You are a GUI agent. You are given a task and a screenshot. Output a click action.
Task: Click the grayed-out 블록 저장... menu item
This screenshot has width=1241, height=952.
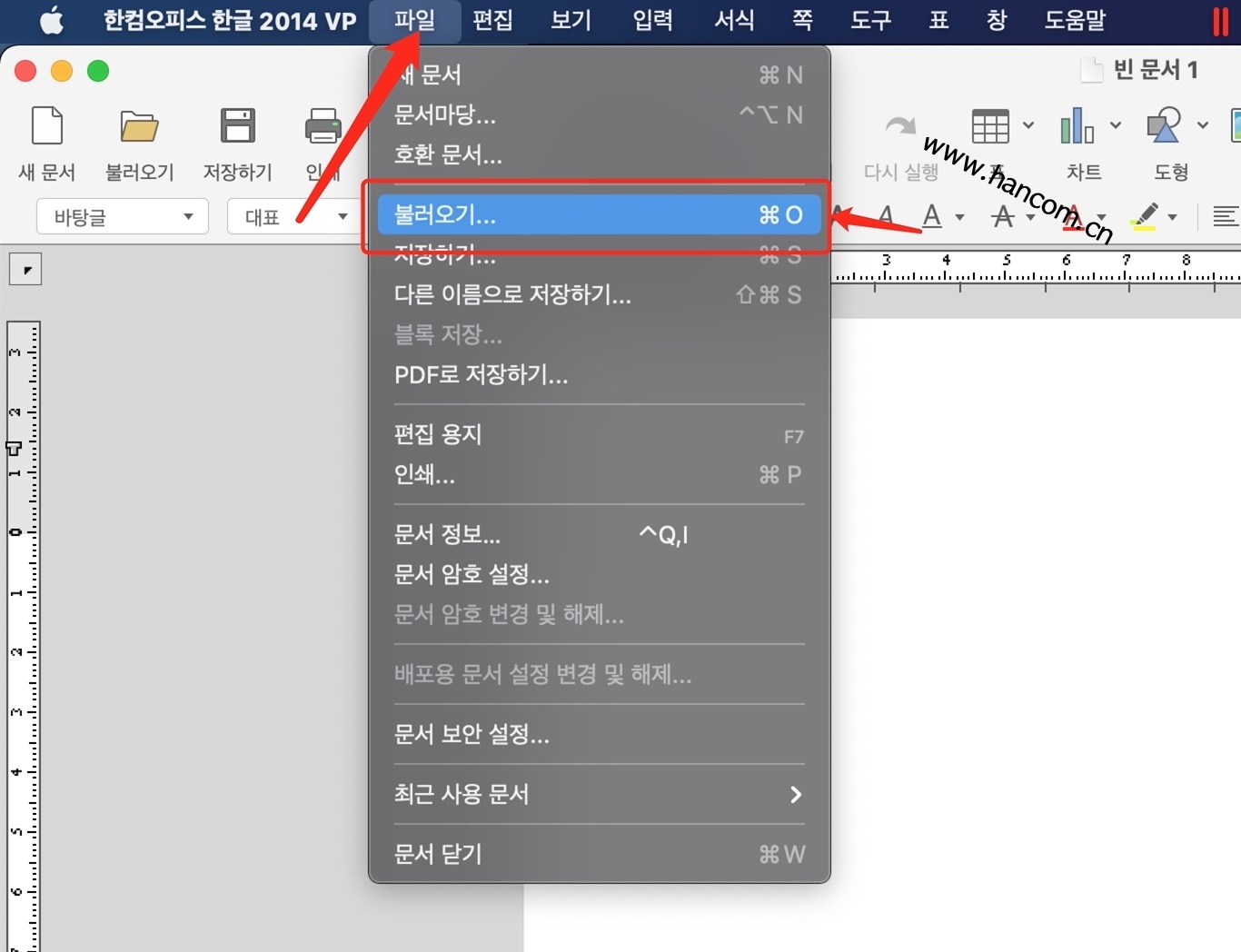pos(600,334)
